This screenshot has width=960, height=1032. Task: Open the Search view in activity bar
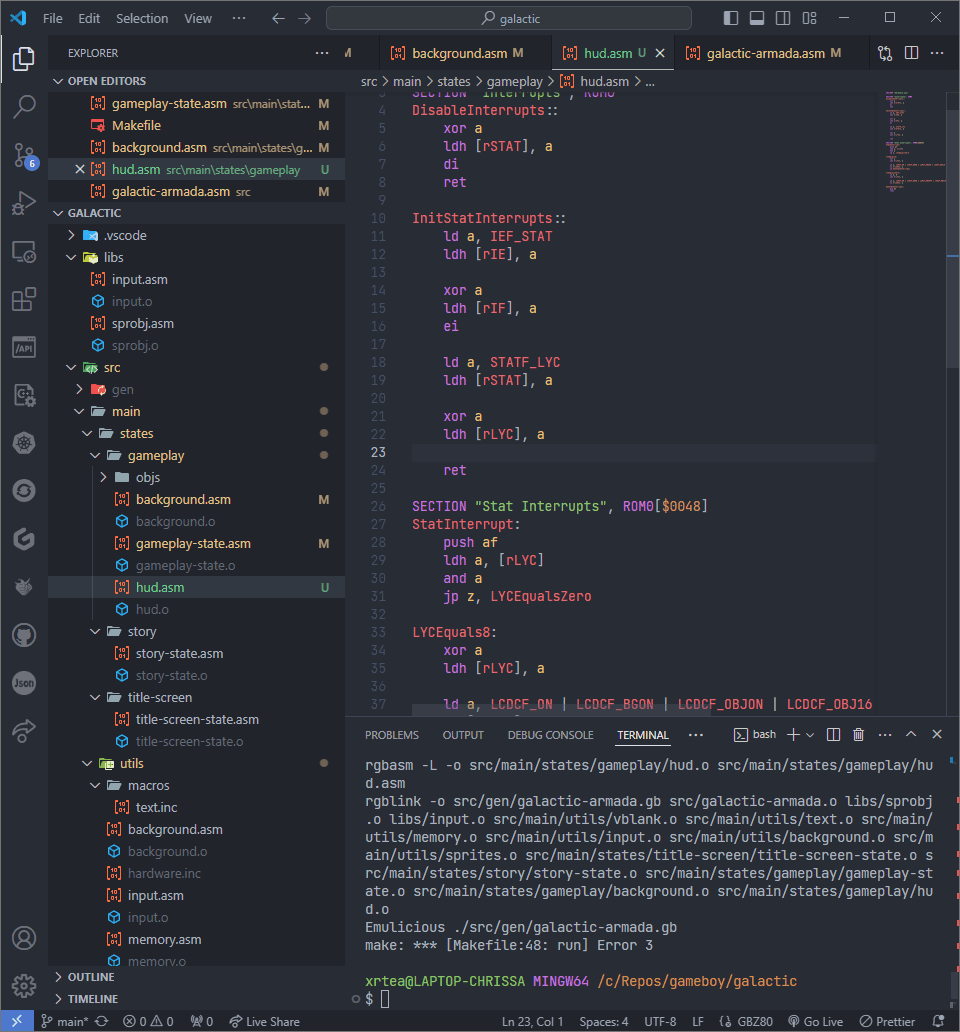[x=24, y=106]
